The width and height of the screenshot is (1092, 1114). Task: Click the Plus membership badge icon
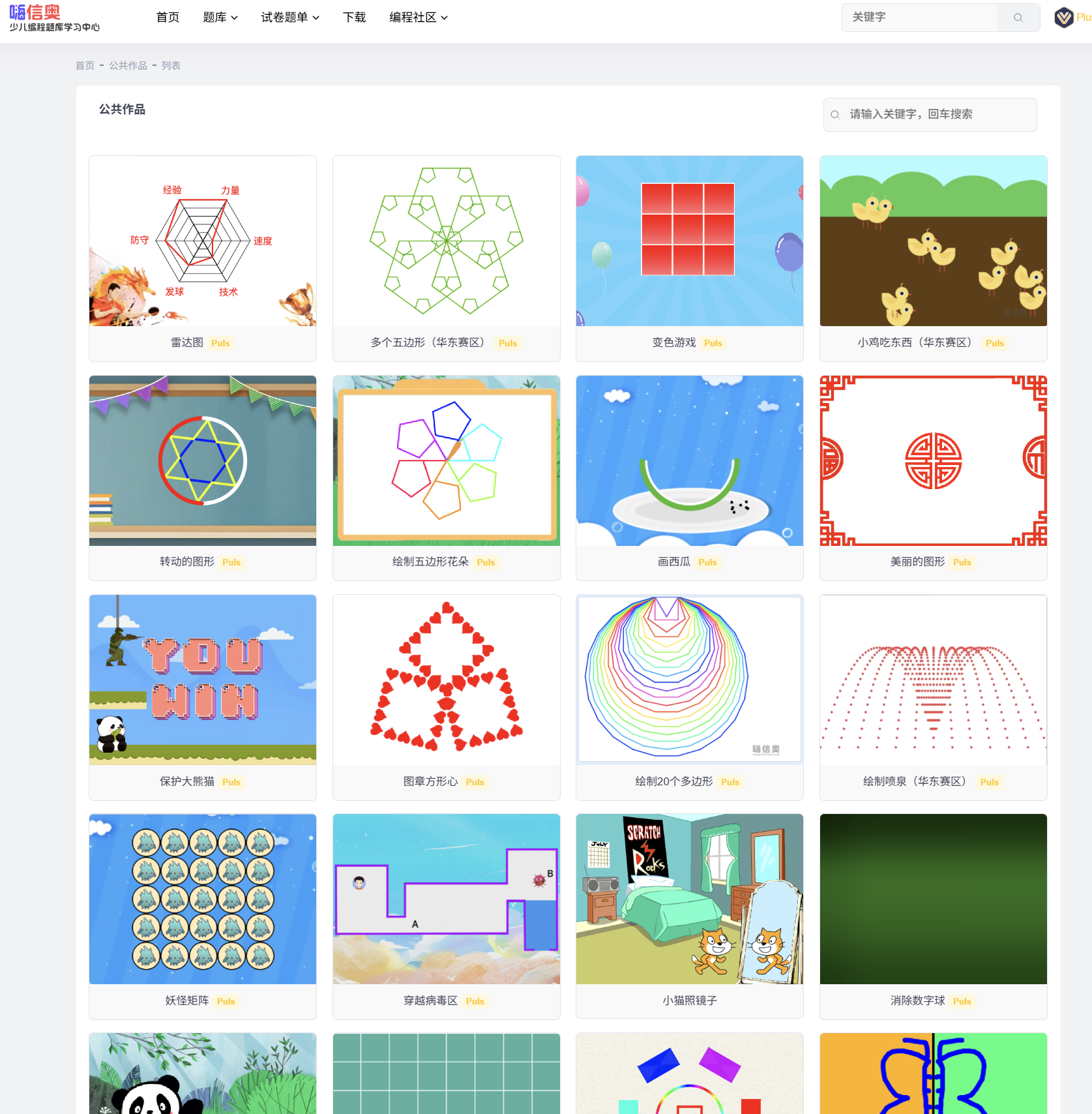coord(1064,18)
